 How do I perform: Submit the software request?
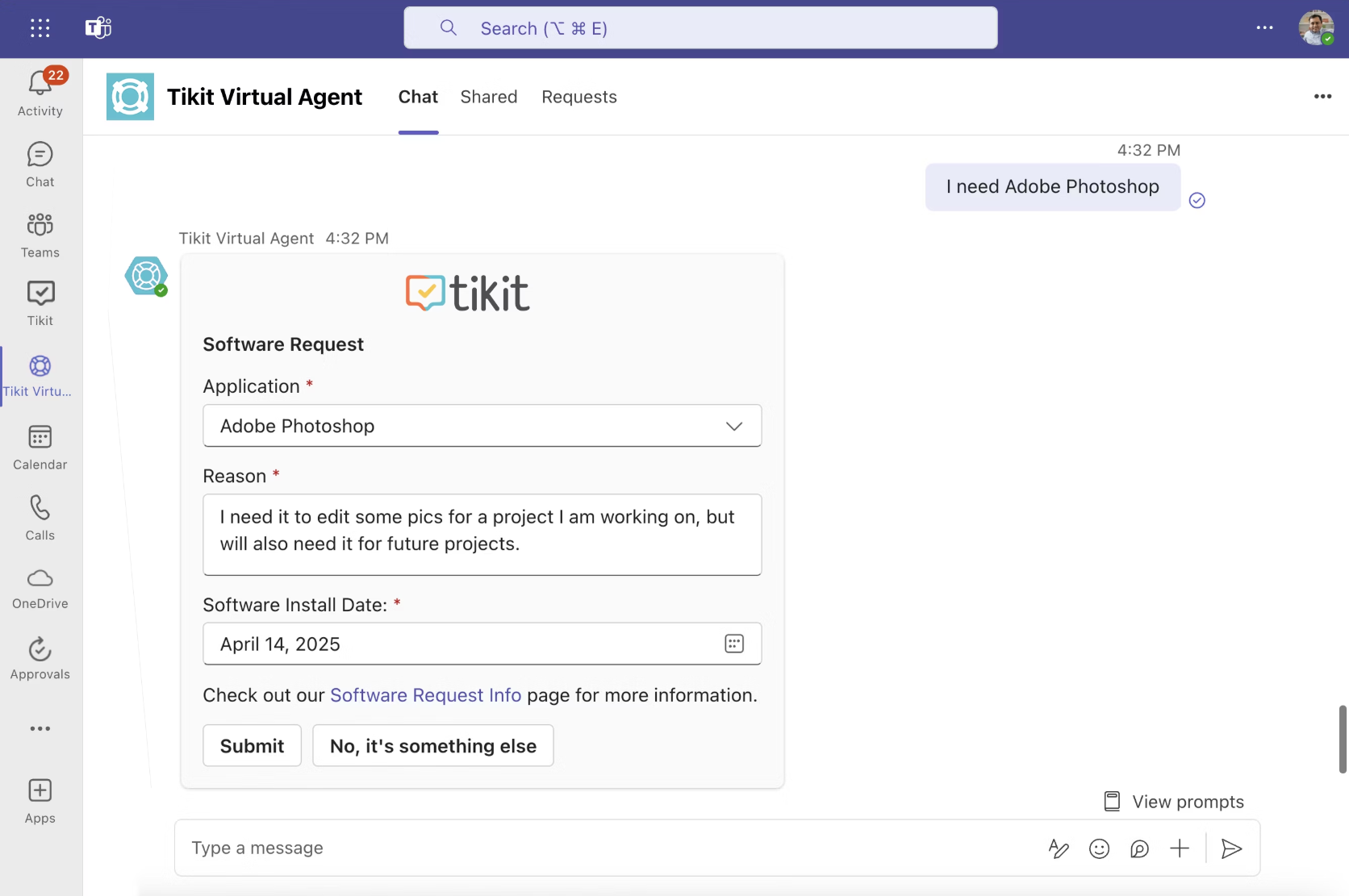tap(252, 746)
